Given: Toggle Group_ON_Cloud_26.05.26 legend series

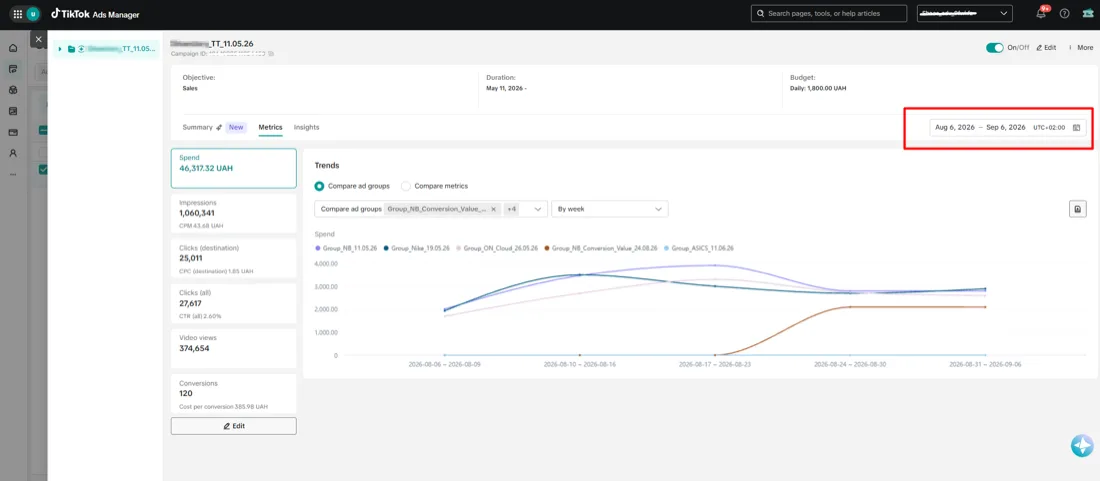Looking at the screenshot, I should tap(497, 248).
